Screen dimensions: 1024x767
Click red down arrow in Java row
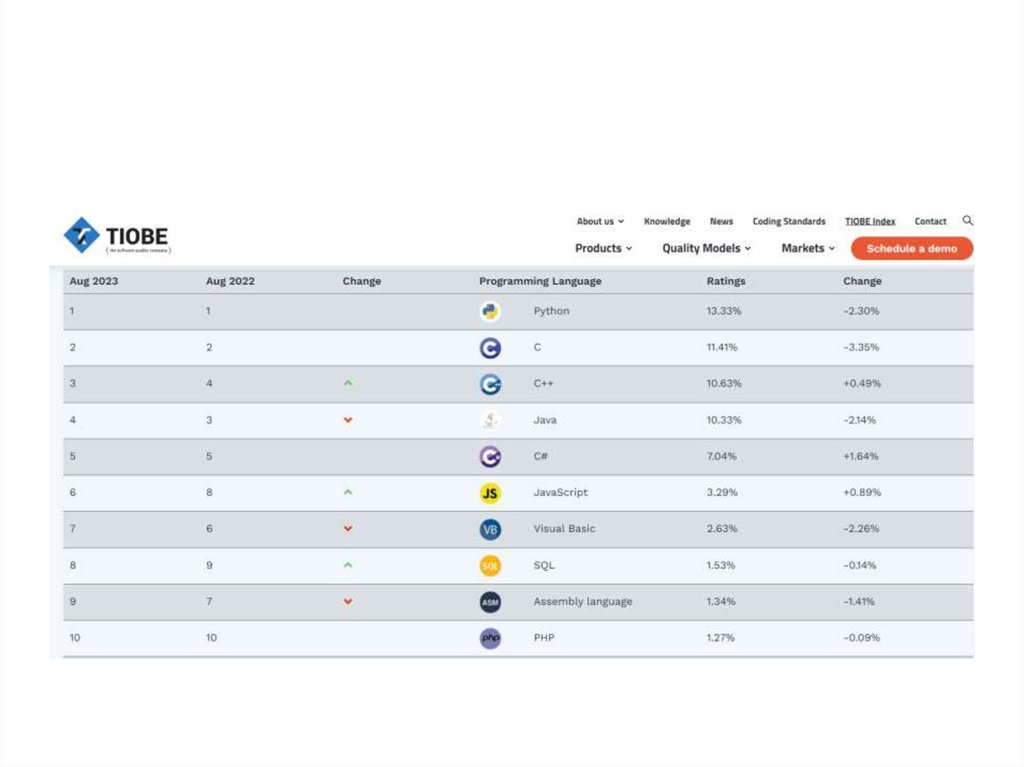pyautogui.click(x=348, y=420)
